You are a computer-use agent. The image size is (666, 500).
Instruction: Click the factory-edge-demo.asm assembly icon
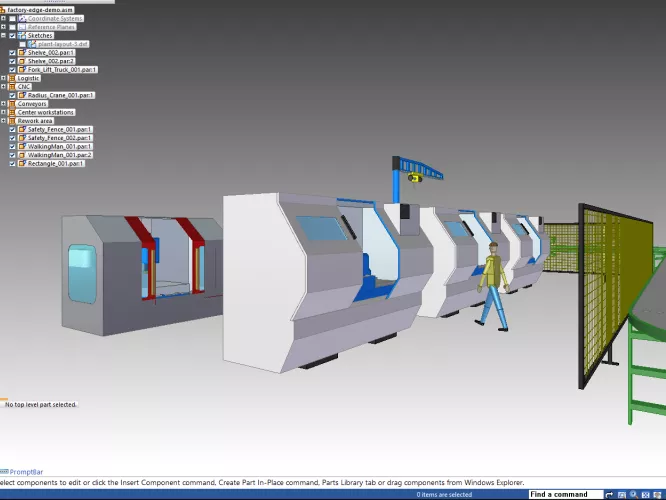[x=2, y=10]
